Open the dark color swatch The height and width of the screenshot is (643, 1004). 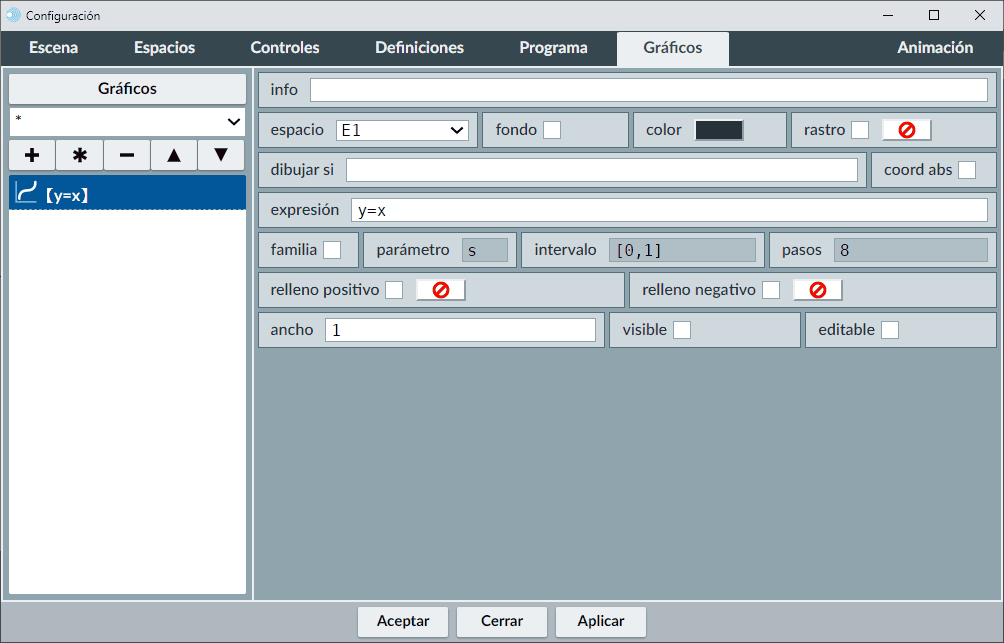coord(719,130)
